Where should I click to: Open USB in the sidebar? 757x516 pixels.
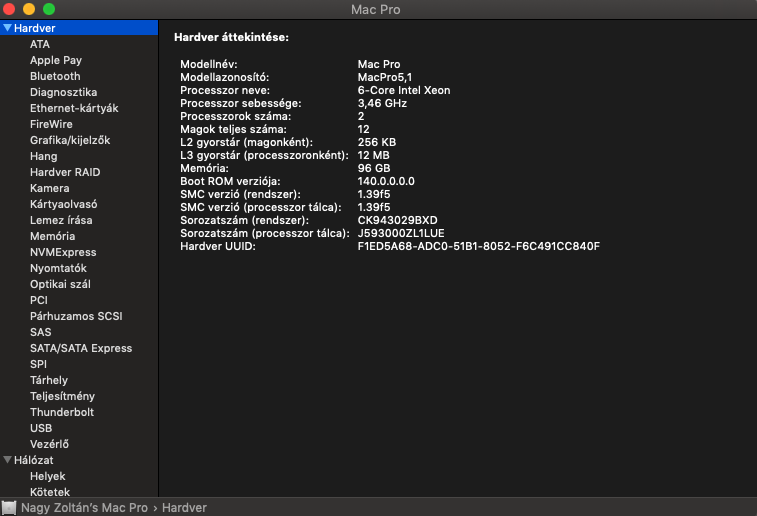41,428
